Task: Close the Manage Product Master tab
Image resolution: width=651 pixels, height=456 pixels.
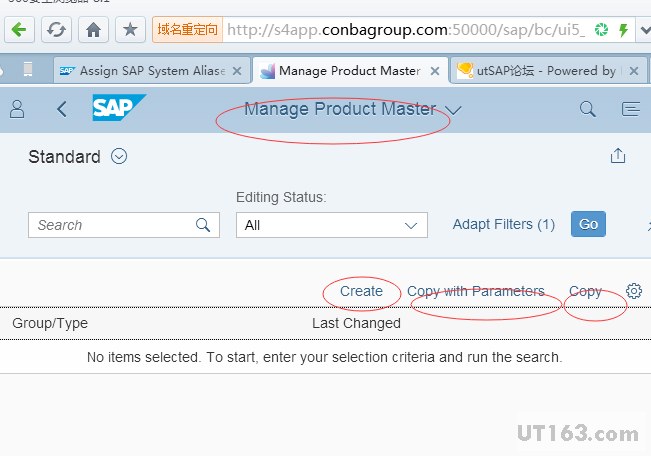Action: [x=435, y=71]
